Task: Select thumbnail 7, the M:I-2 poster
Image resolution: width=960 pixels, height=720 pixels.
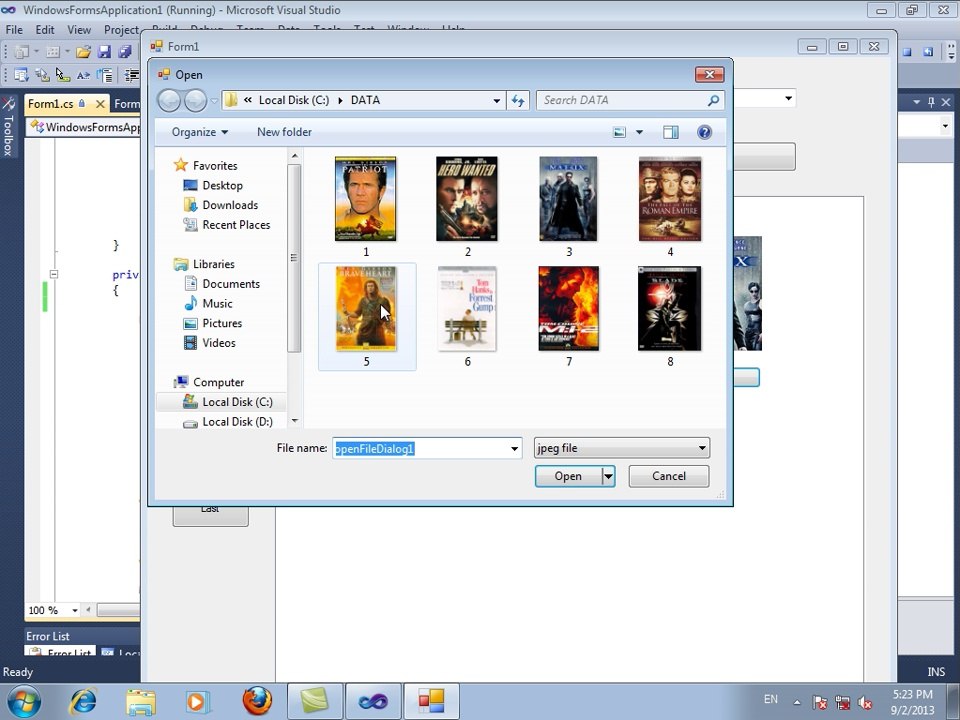Action: [x=568, y=309]
